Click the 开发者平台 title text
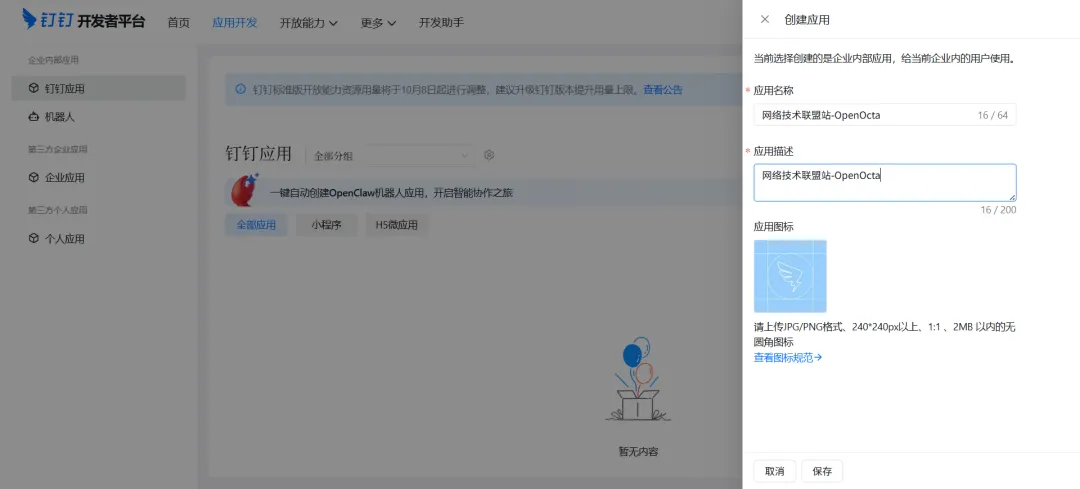1080x489 pixels. 111,21
